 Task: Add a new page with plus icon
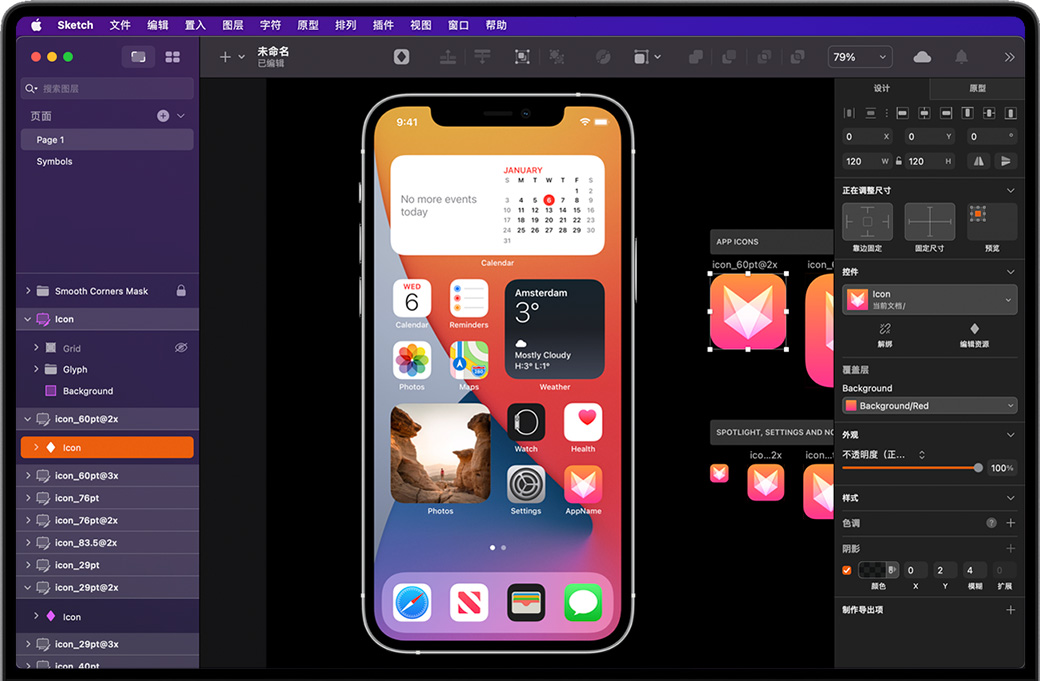[163, 116]
